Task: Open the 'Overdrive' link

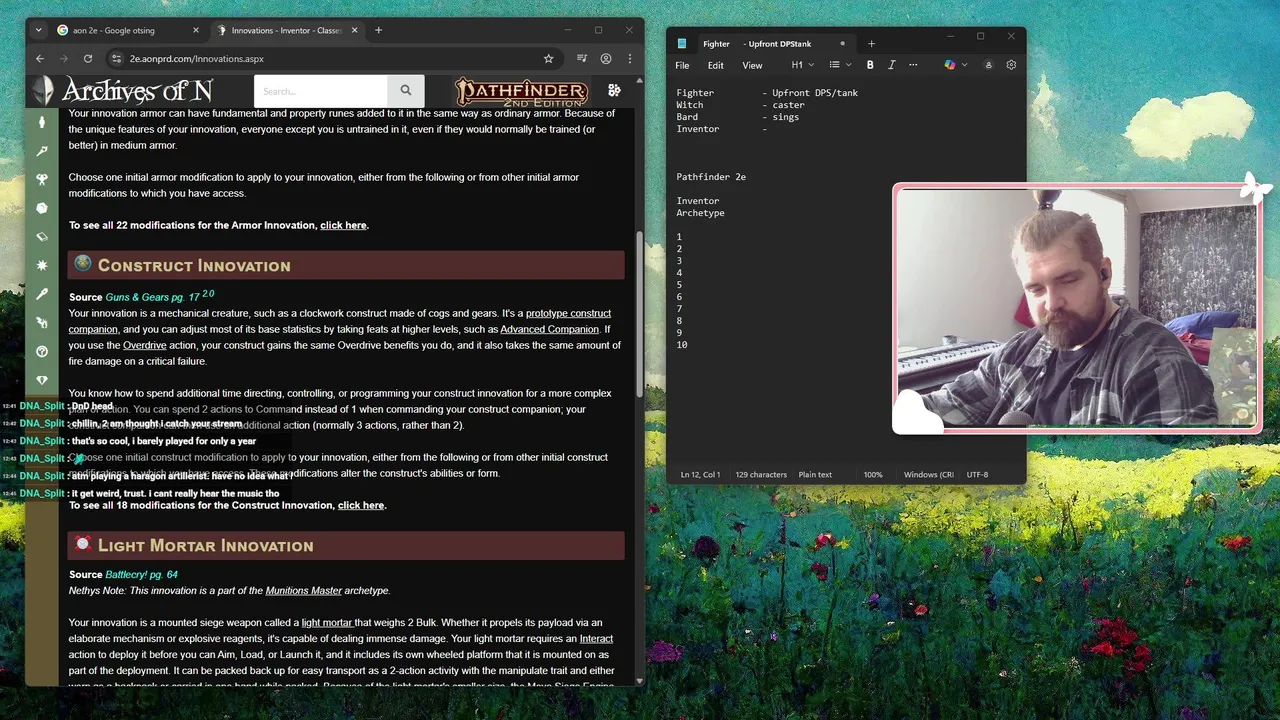Action: coord(145,345)
